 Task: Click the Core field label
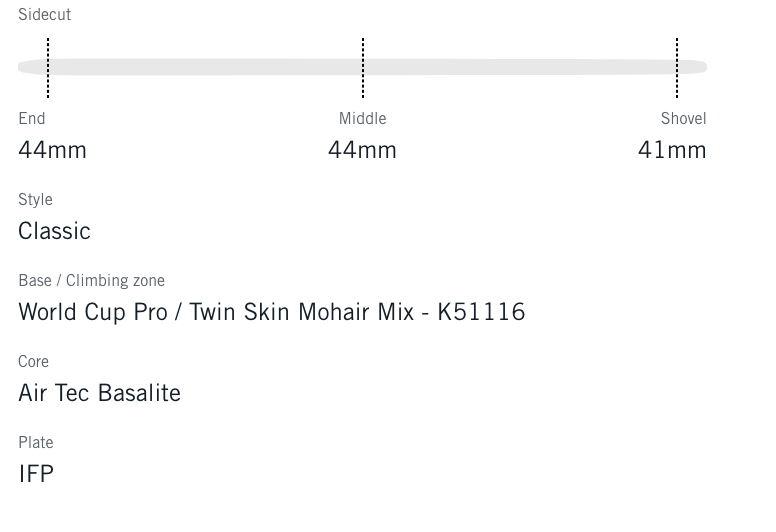(33, 361)
